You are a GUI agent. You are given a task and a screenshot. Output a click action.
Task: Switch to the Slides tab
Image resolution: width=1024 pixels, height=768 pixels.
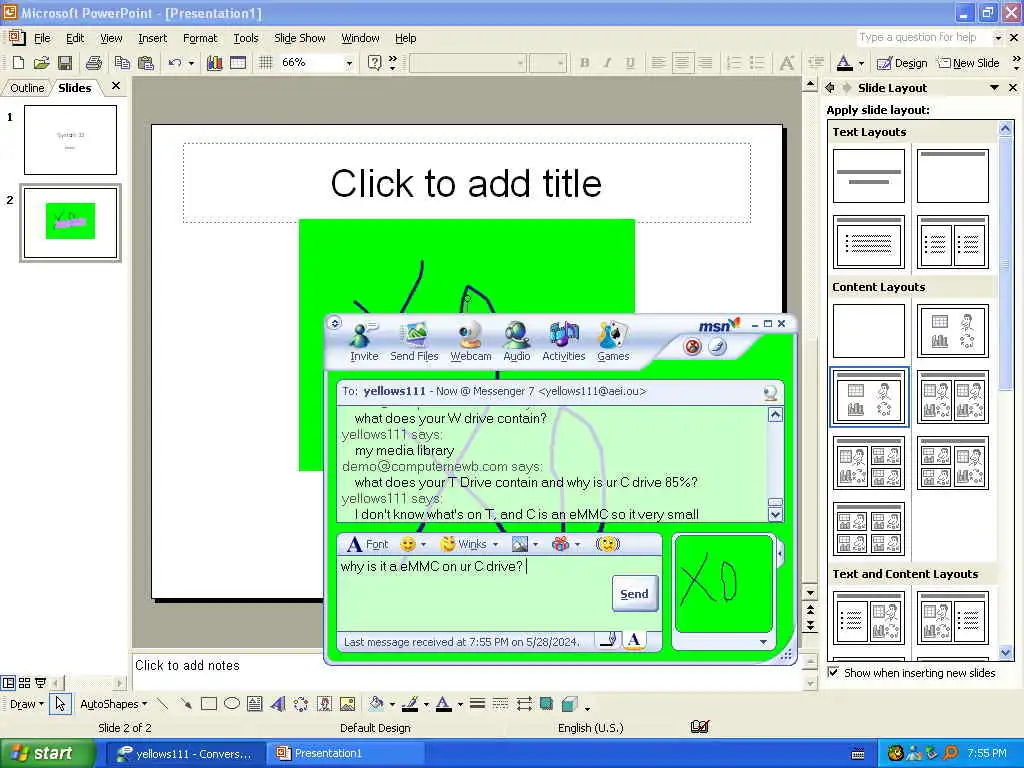click(x=74, y=88)
